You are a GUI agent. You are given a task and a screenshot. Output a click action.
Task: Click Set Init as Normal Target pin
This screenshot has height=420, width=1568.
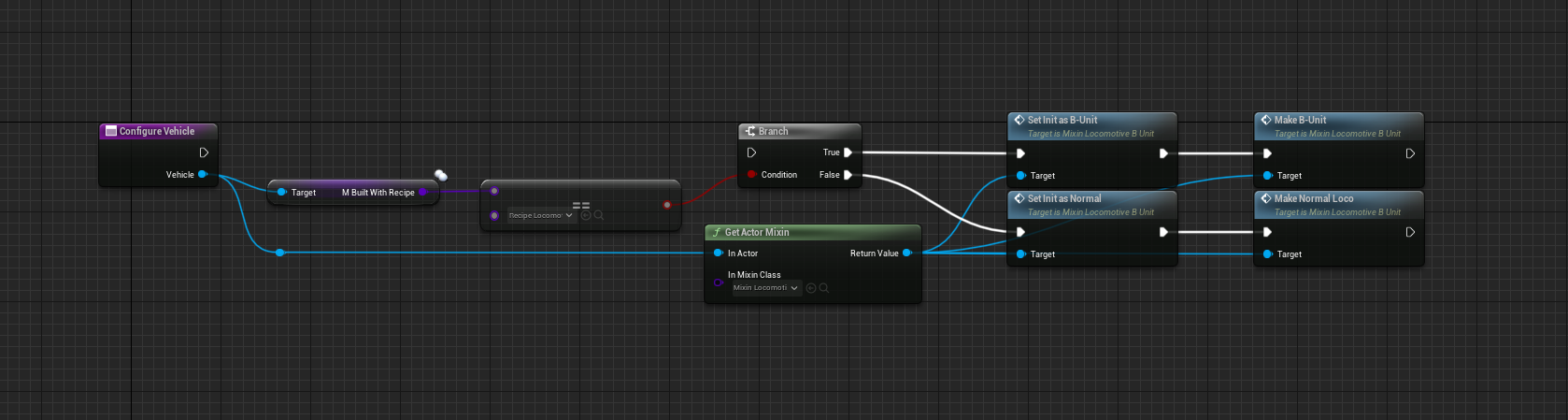(x=1020, y=253)
